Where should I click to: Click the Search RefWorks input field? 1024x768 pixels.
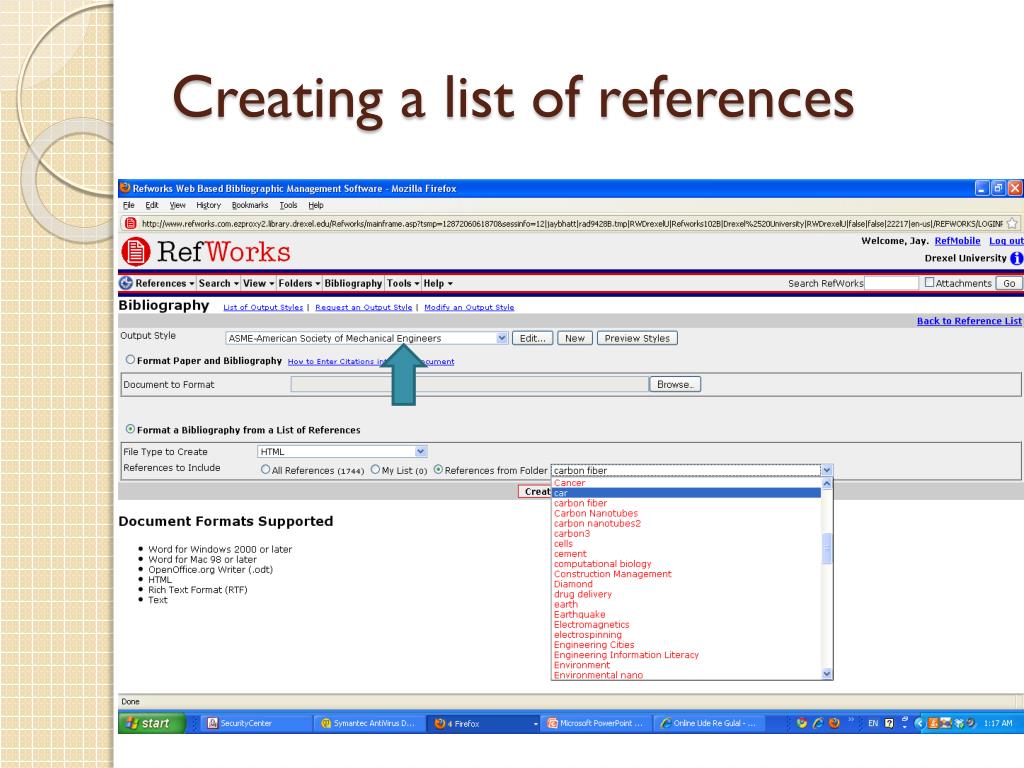[891, 283]
